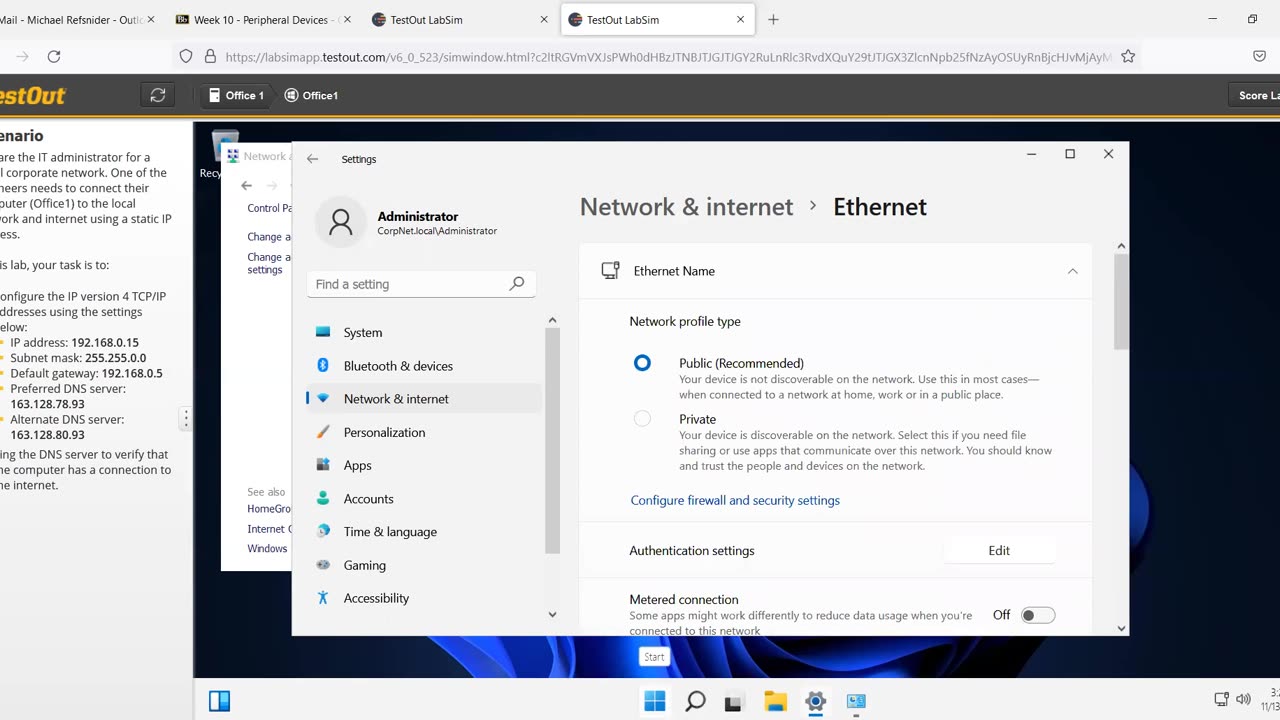Click volume icon in system tray
1280x720 pixels.
pyautogui.click(x=1243, y=699)
